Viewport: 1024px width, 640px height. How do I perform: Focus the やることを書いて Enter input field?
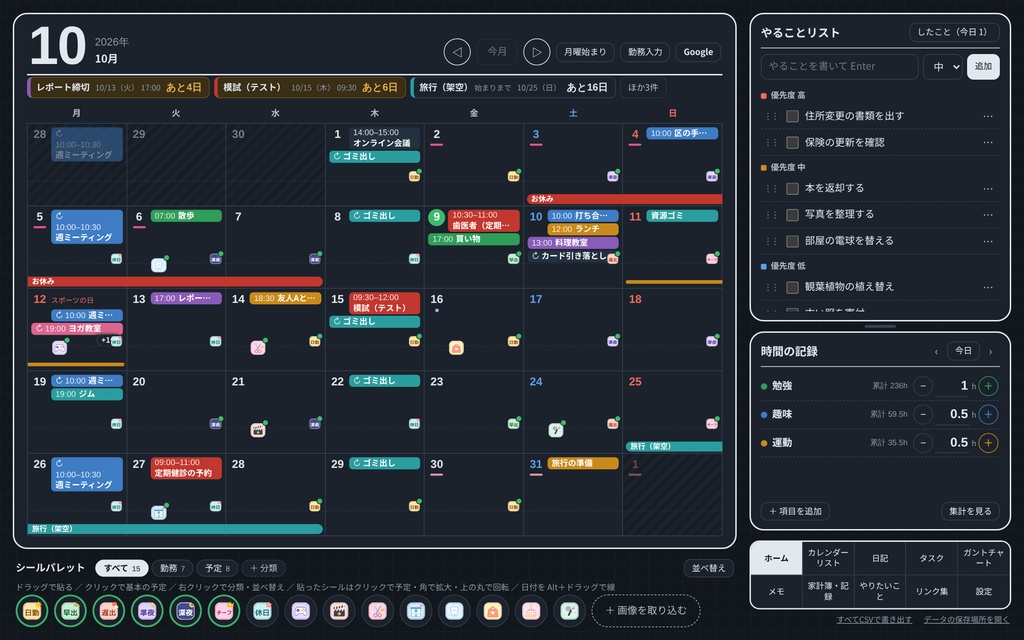coord(839,67)
